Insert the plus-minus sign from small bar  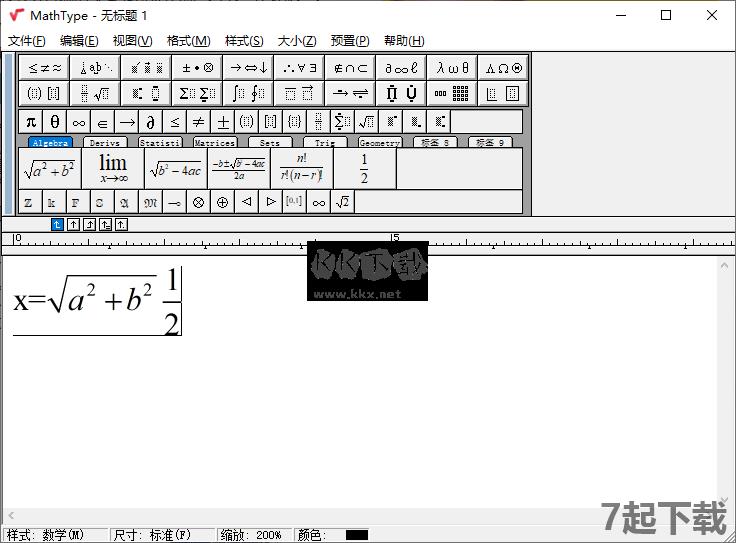pos(223,122)
